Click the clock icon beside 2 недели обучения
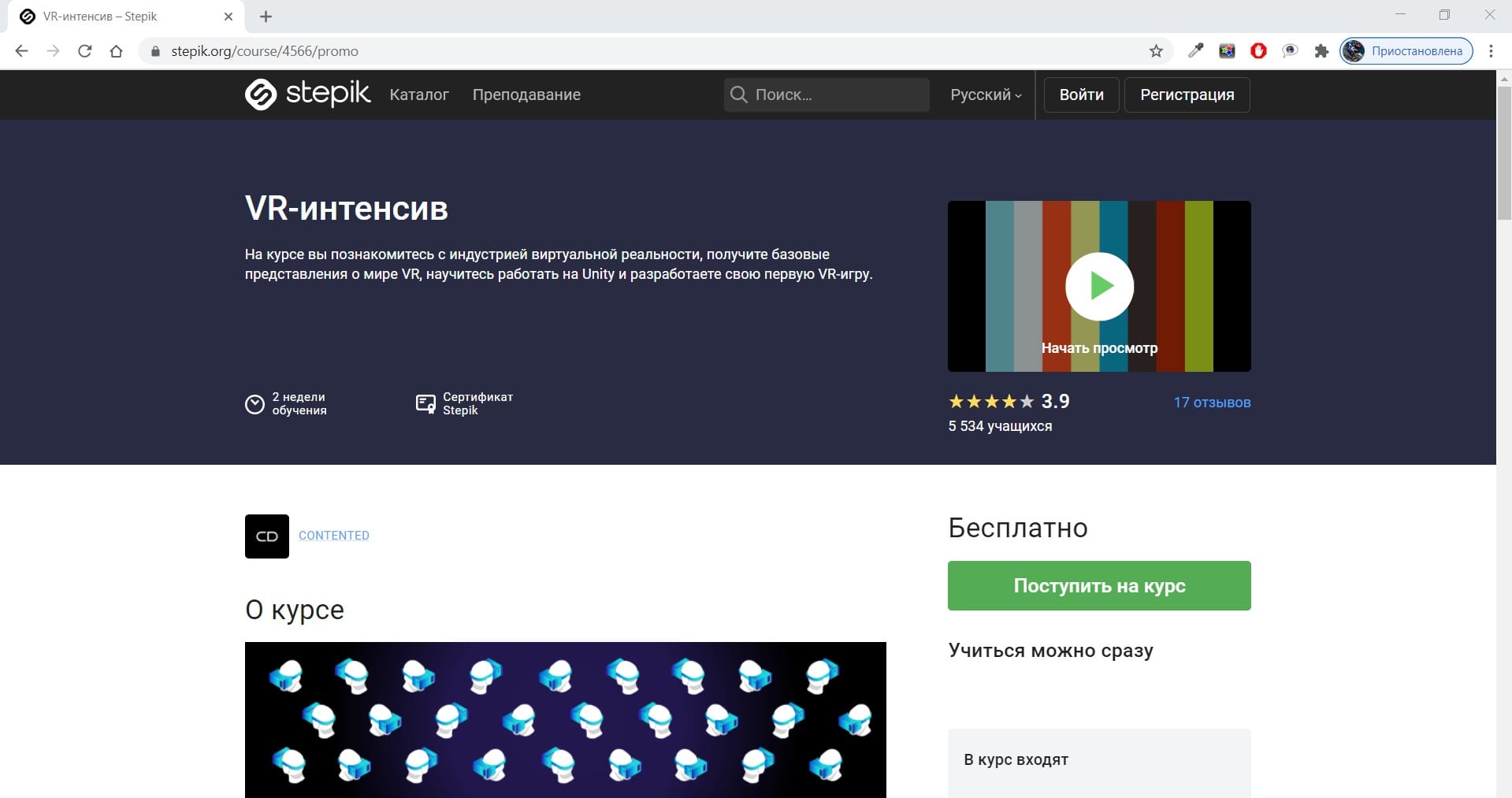The image size is (1512, 798). (x=254, y=404)
